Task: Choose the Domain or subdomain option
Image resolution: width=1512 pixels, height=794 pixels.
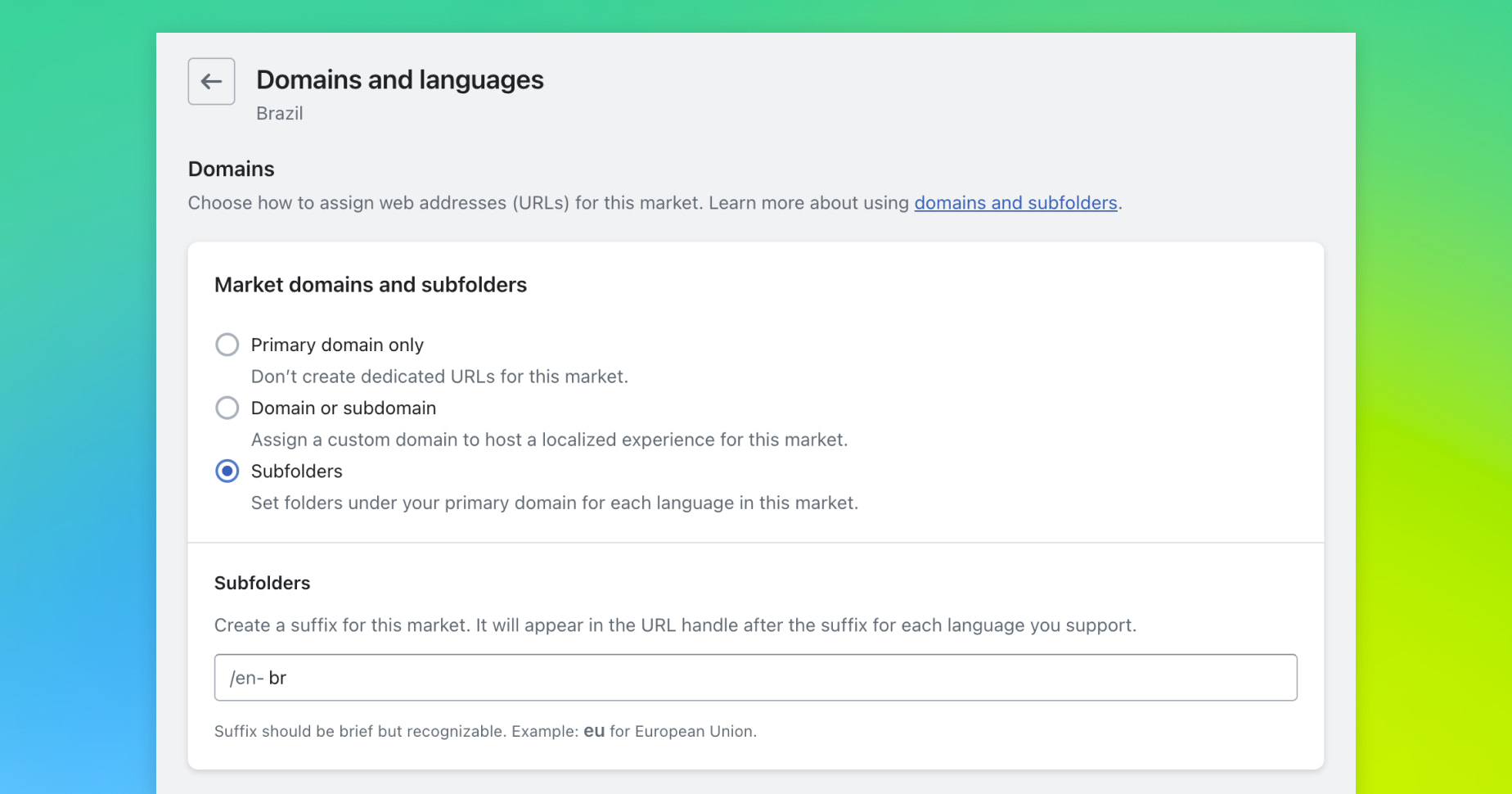Action: tap(227, 408)
